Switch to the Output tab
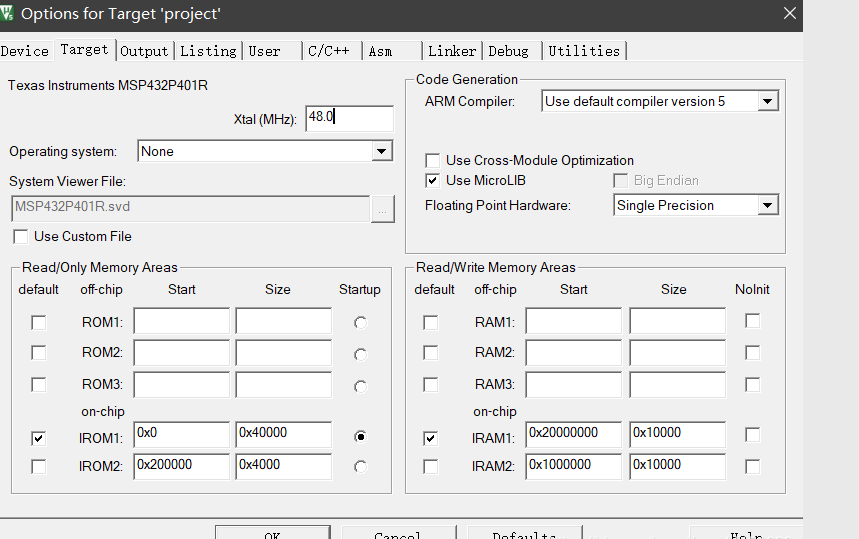This screenshot has height=539, width=859. tap(144, 51)
